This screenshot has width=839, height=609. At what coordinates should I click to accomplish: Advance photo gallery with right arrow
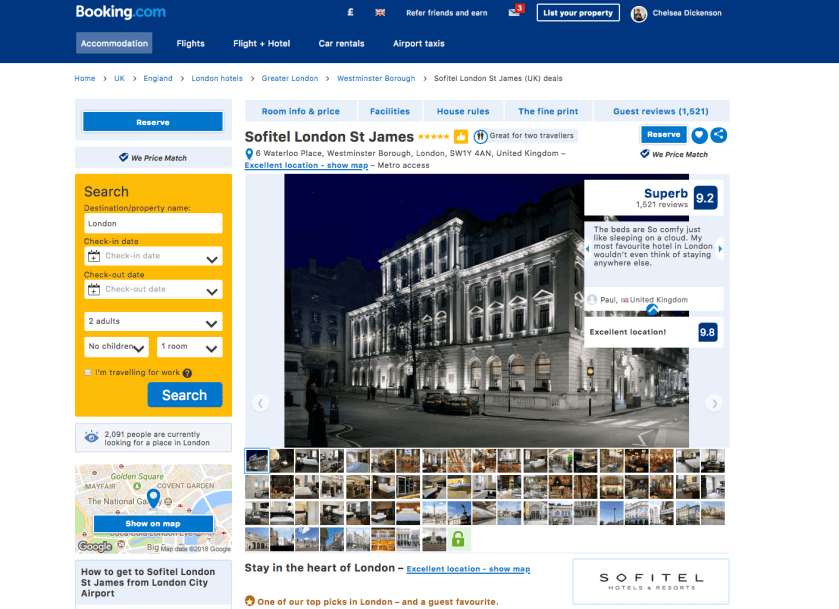coord(713,403)
